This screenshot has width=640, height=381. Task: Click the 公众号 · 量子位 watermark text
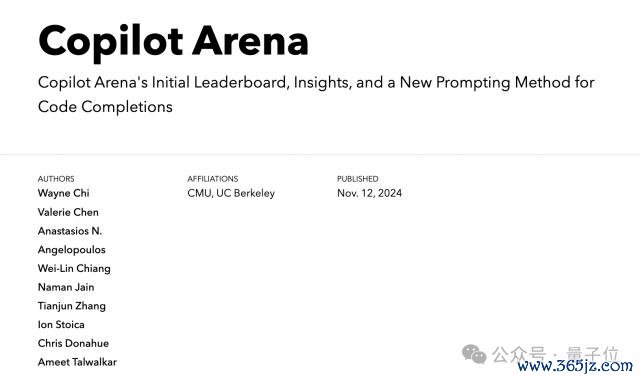(x=555, y=354)
